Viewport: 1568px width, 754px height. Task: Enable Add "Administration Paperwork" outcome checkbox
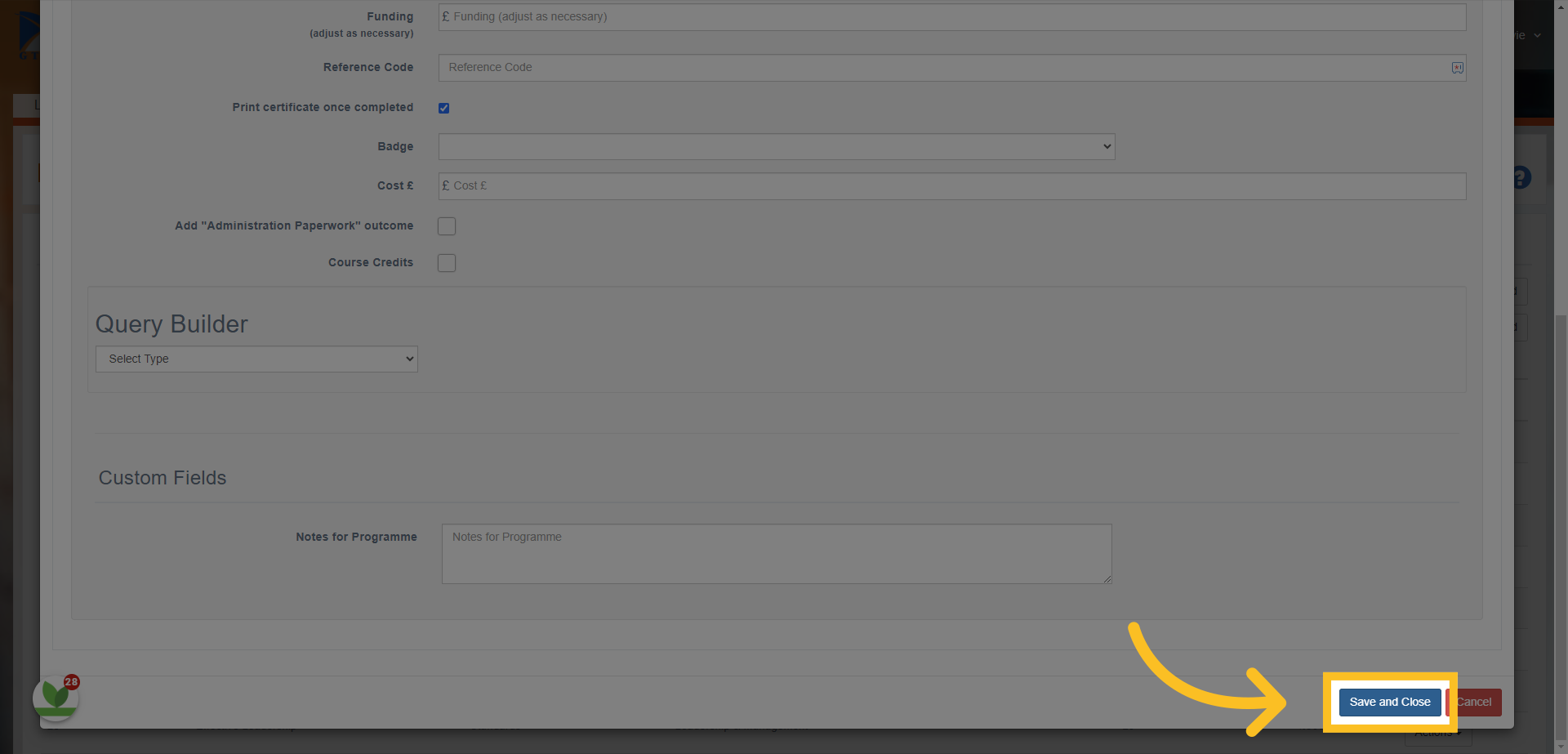[447, 226]
